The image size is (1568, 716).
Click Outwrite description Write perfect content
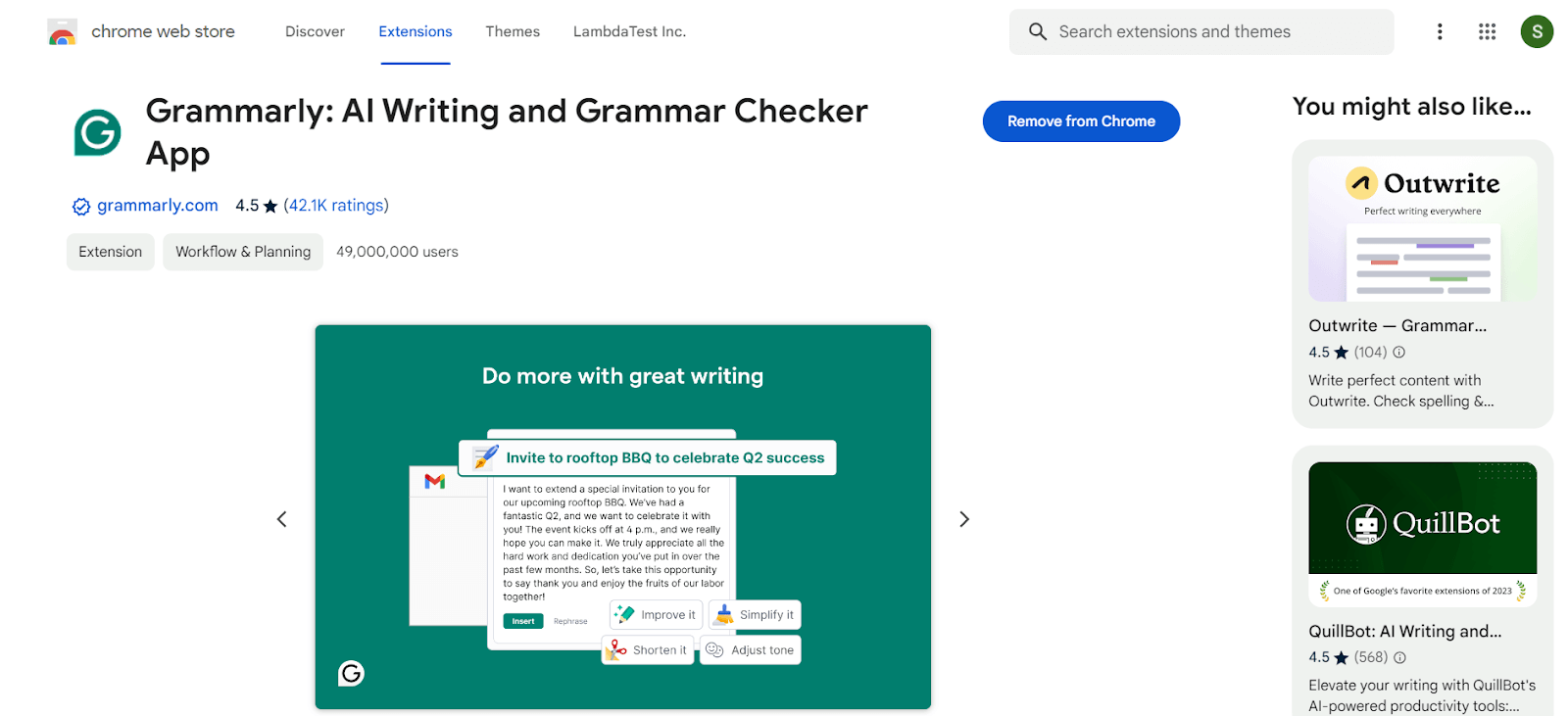(1401, 391)
